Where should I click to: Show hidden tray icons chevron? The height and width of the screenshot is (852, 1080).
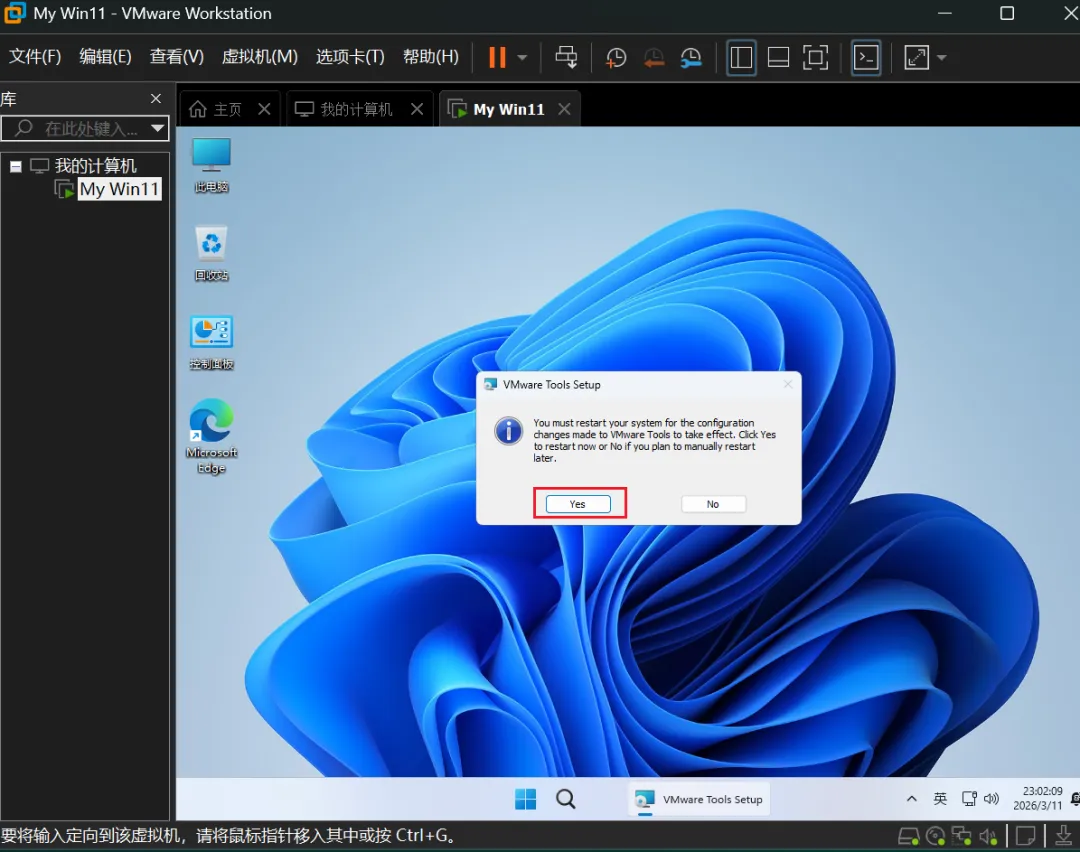[x=911, y=799]
